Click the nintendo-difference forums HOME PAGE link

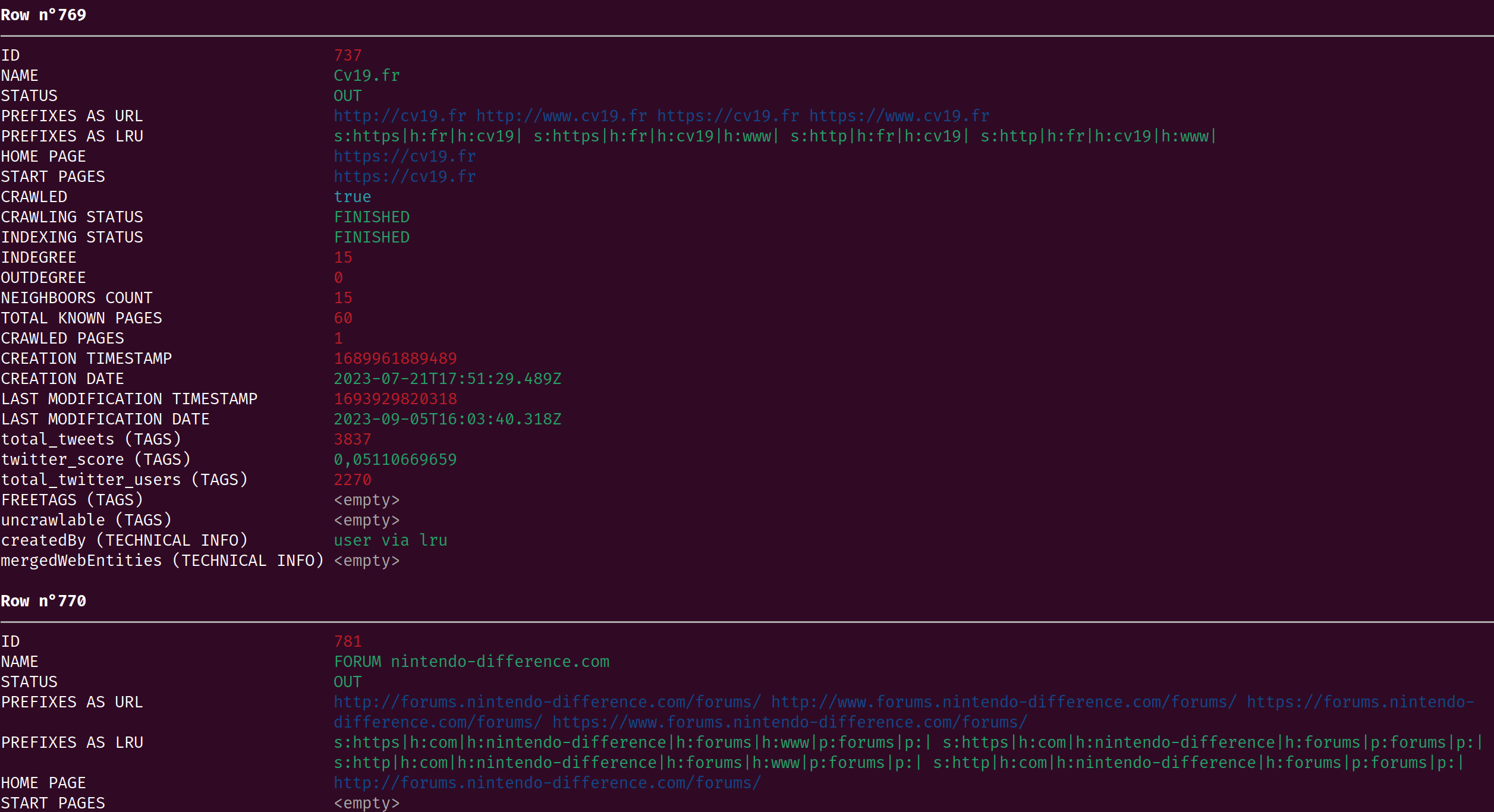click(x=547, y=783)
